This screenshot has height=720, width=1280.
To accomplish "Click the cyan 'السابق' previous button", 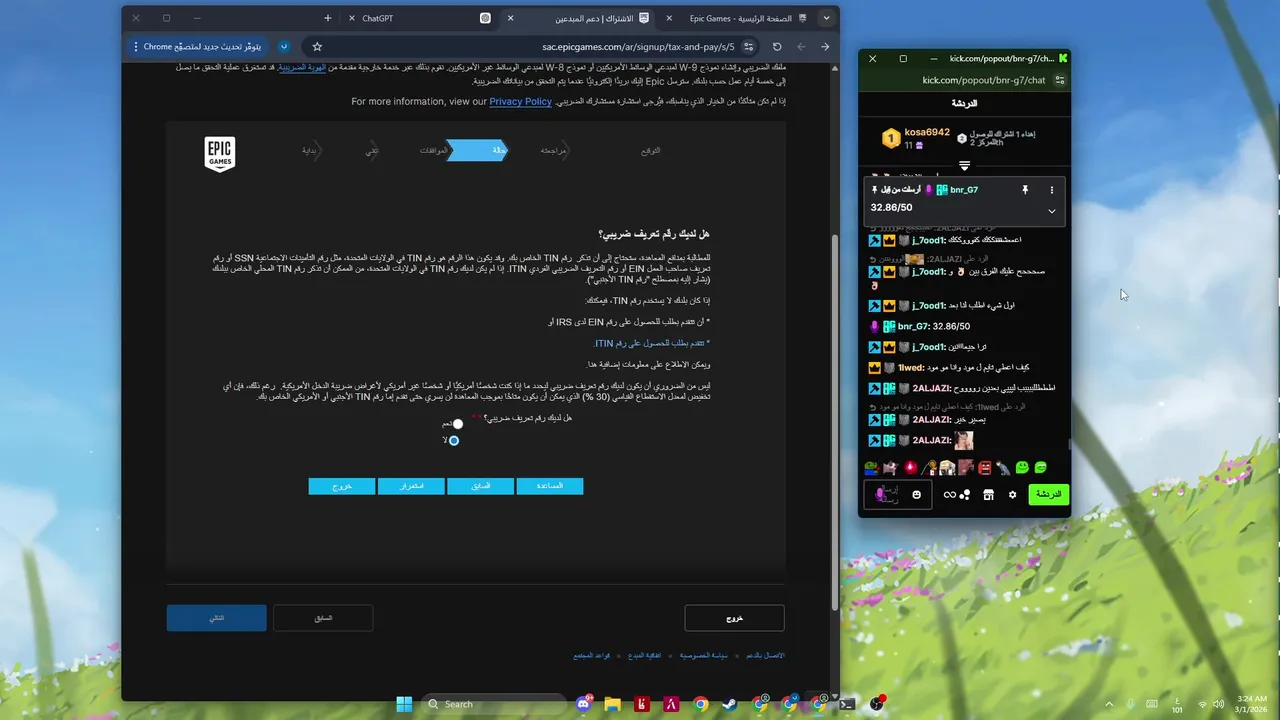I will pos(481,486).
